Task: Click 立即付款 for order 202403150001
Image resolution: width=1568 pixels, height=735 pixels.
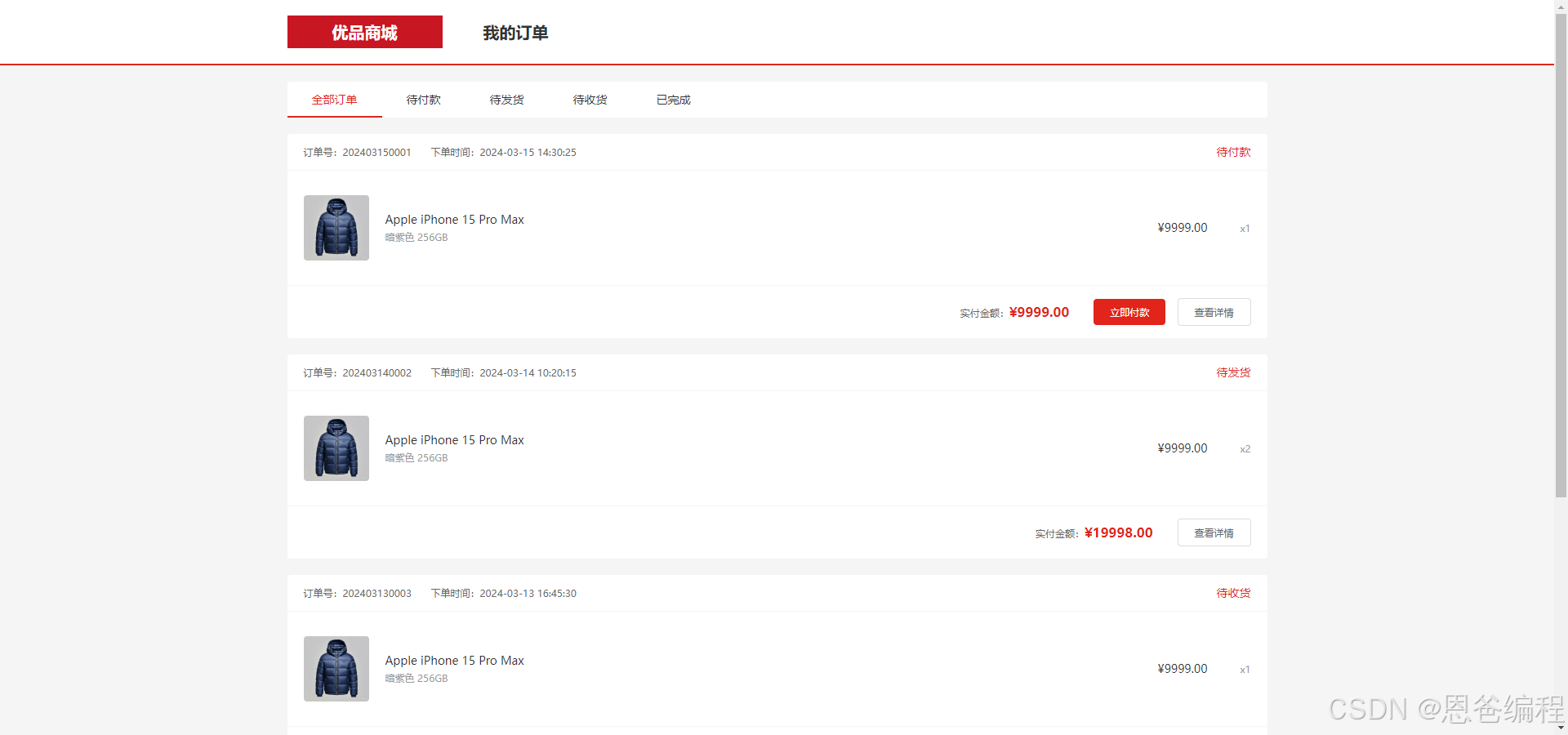Action: tap(1129, 312)
